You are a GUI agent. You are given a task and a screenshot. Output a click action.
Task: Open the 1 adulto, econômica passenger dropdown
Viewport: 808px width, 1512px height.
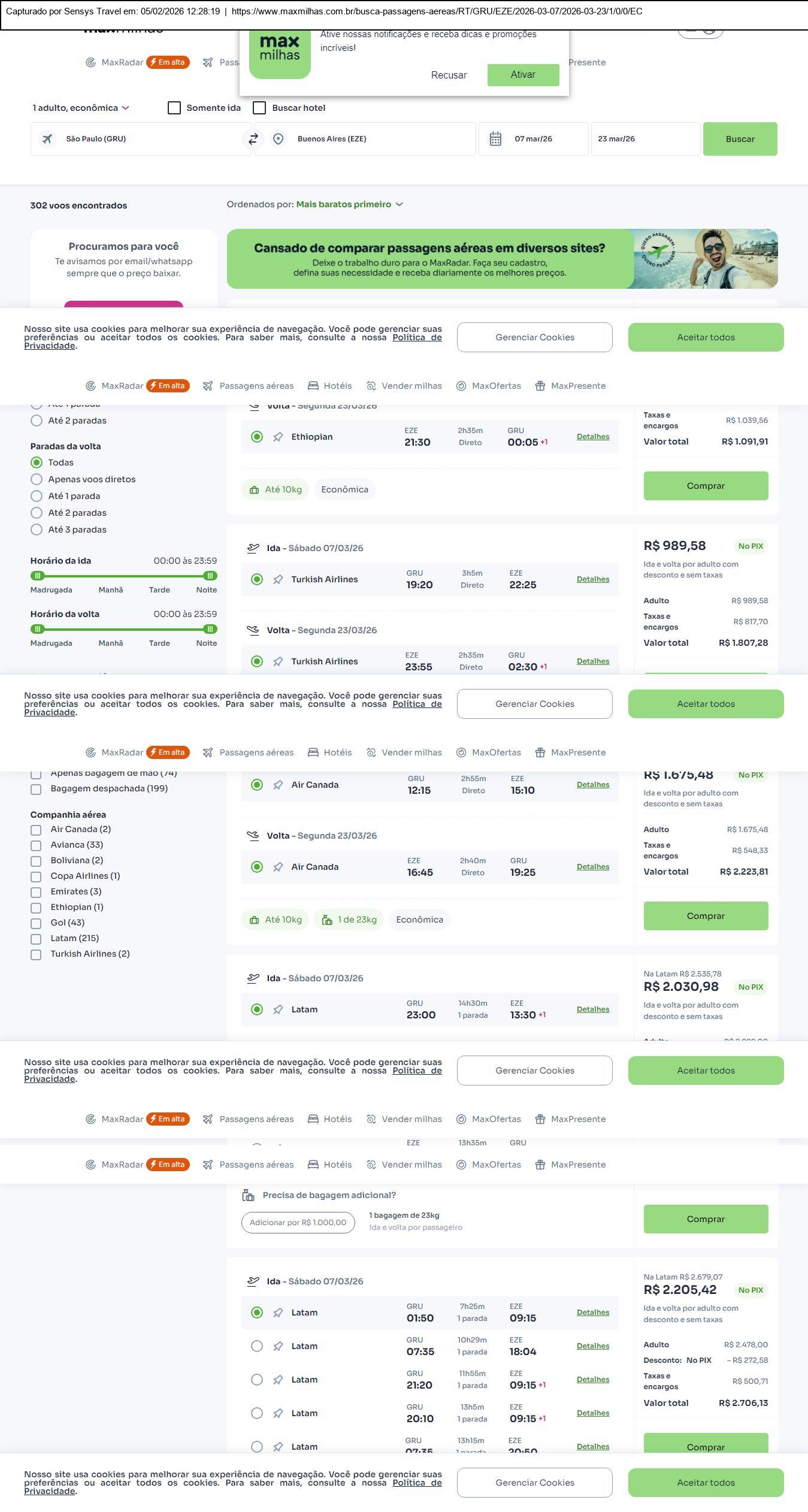tap(81, 108)
